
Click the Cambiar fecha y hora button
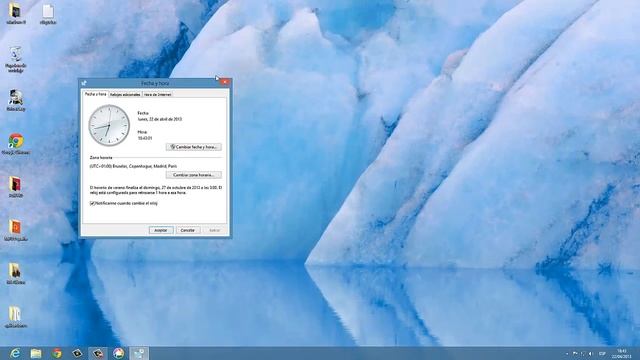pyautogui.click(x=193, y=147)
